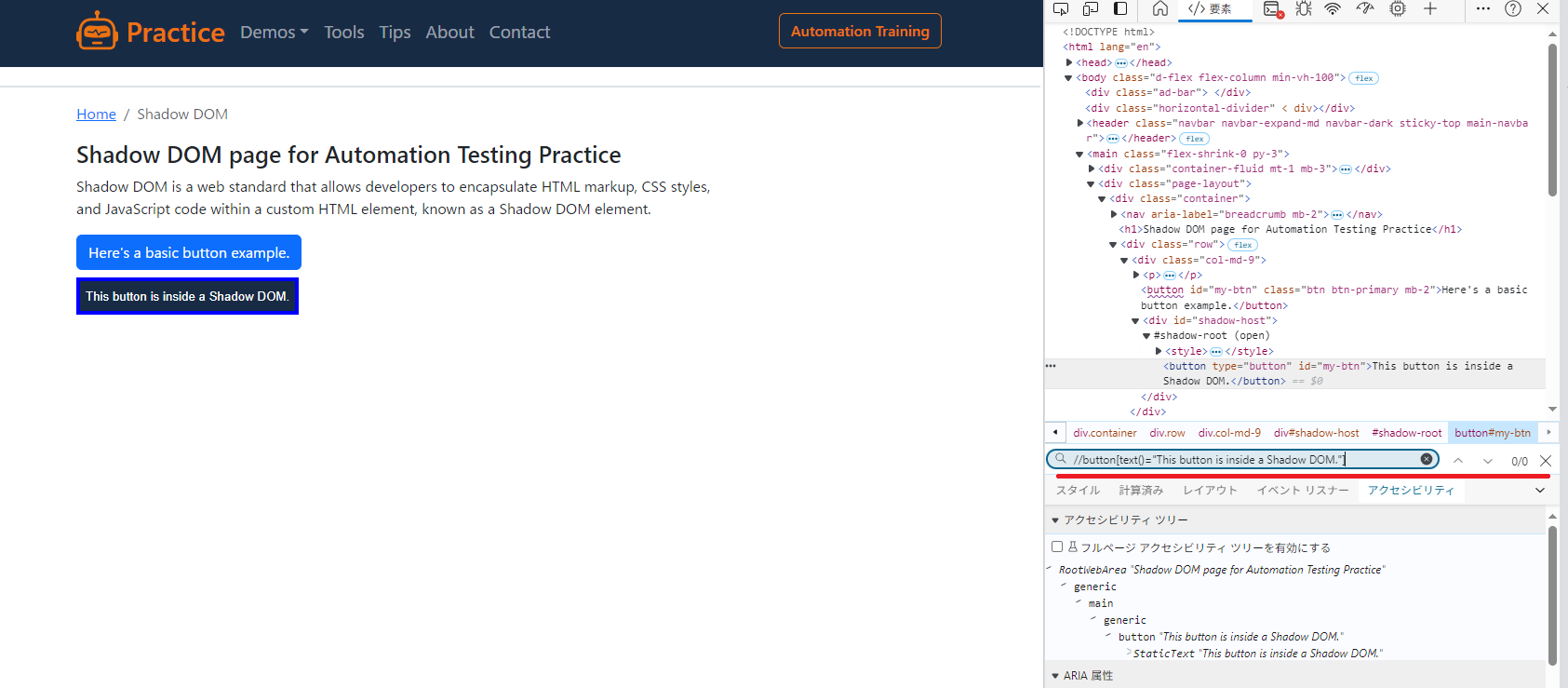Click the accessibility pane vertical scrollbar
This screenshot has height=688, width=1568.
click(x=1552, y=596)
